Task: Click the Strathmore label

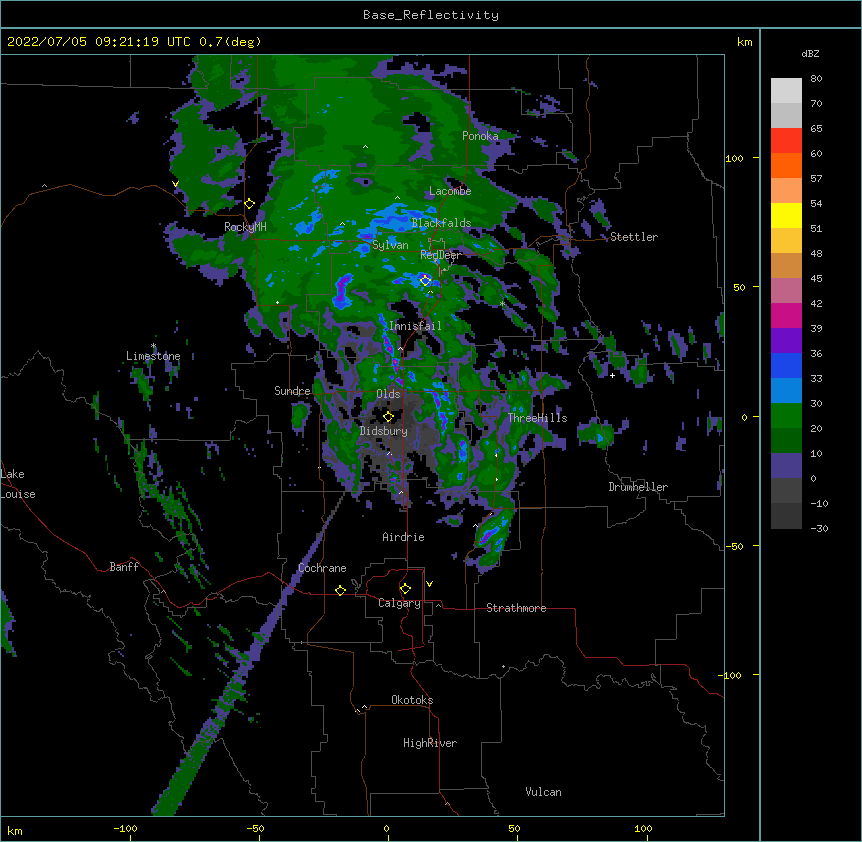Action: pos(516,608)
